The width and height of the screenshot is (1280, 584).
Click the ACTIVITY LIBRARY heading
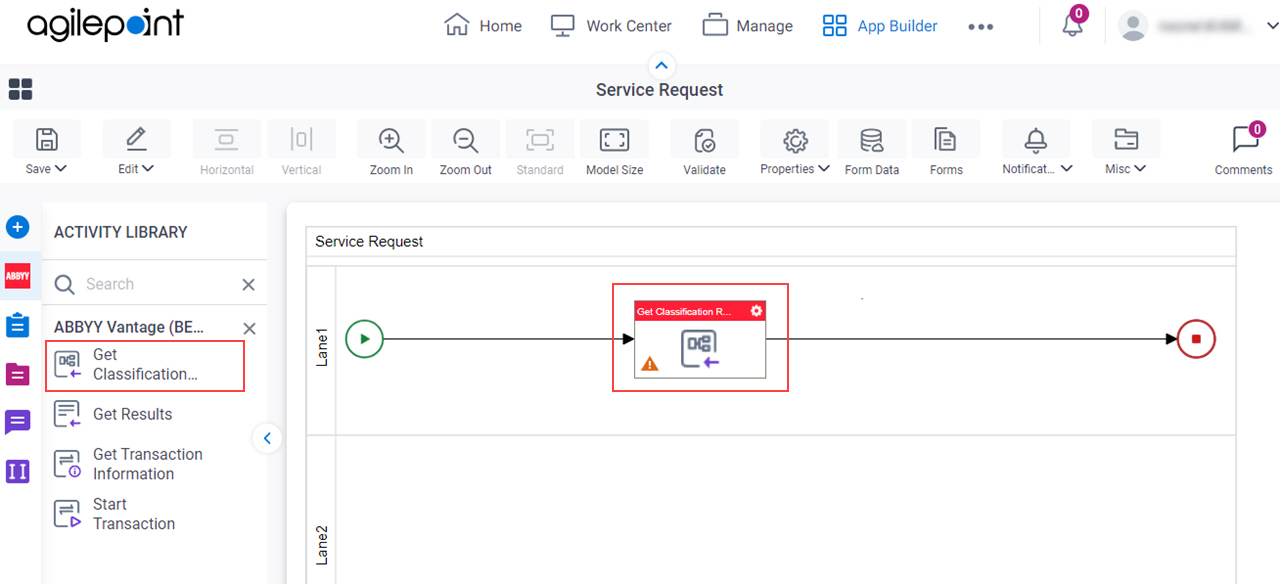pos(121,232)
